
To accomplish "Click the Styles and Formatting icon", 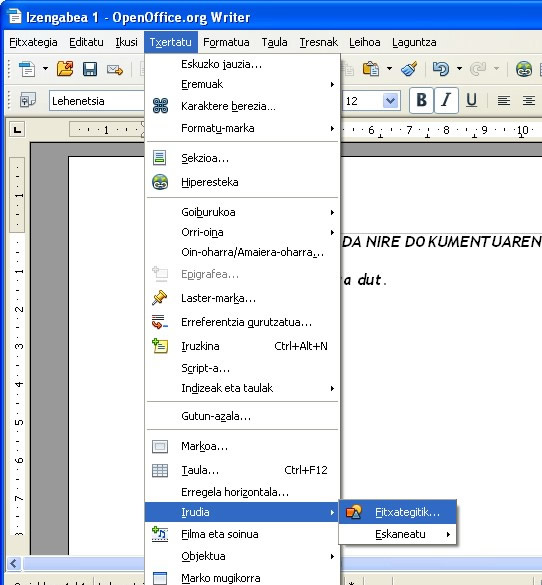I will click(28, 100).
